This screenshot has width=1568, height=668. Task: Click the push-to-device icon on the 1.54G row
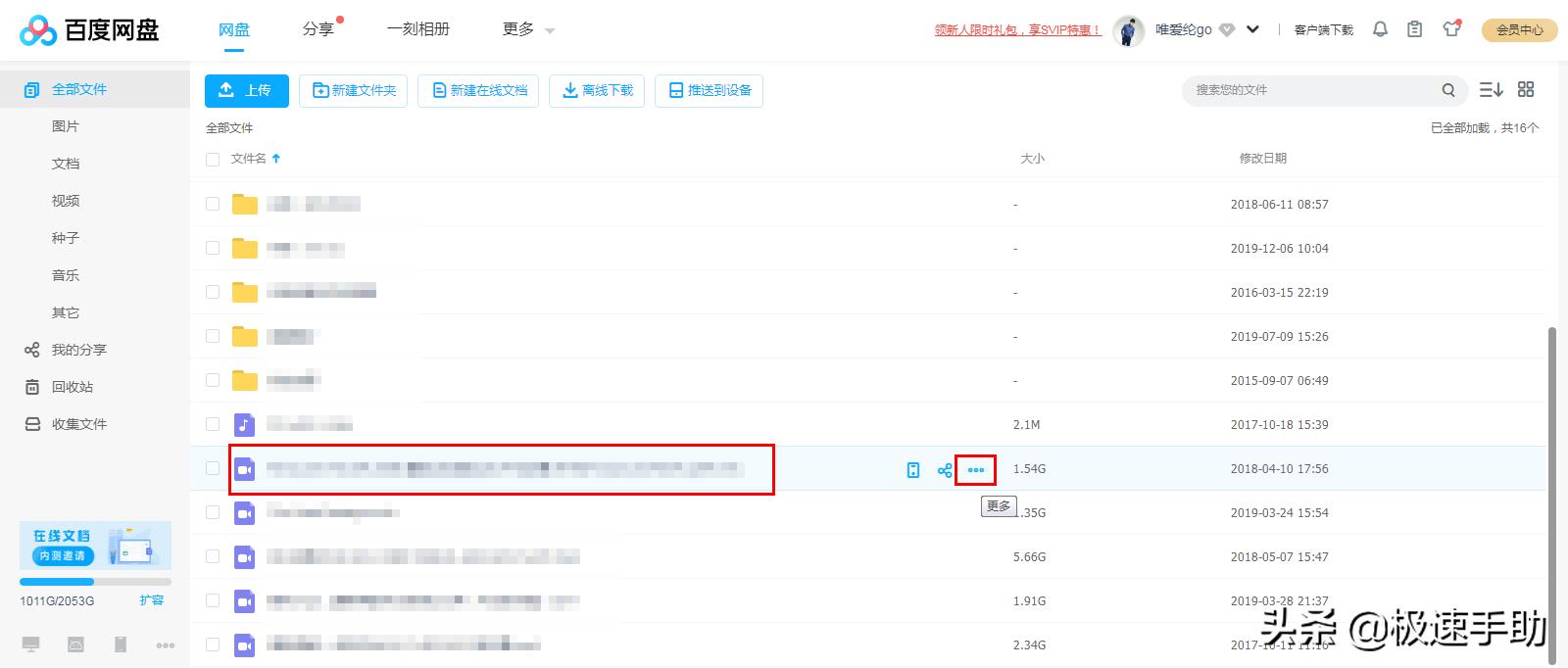tap(913, 470)
